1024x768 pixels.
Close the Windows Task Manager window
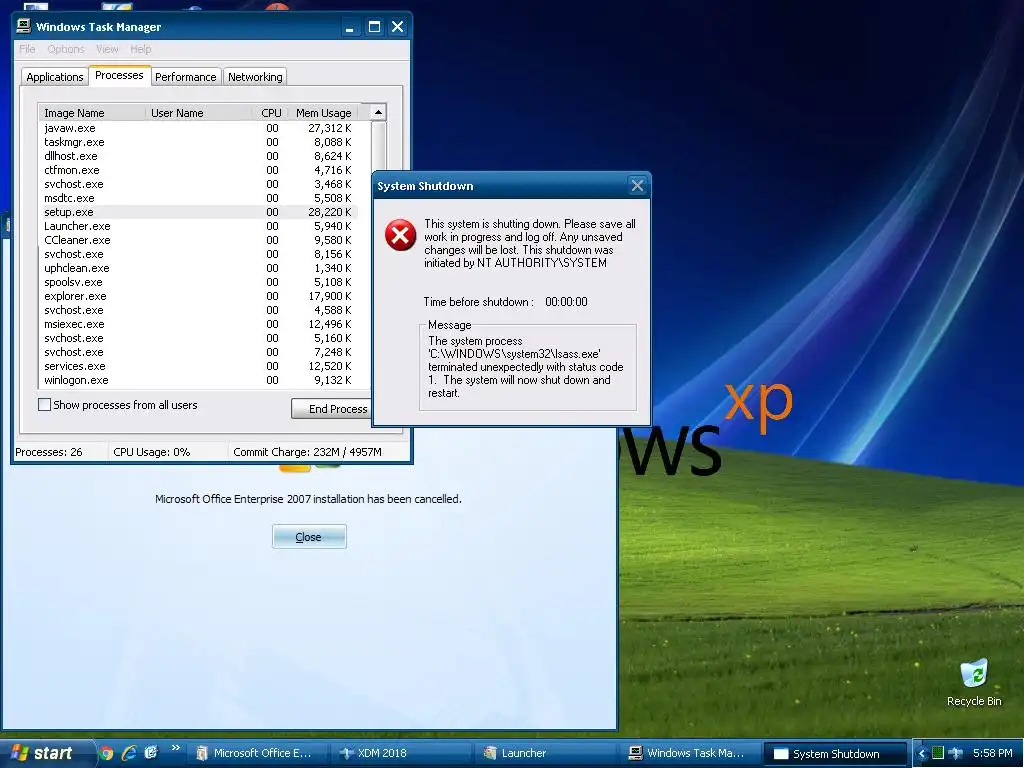pyautogui.click(x=397, y=27)
